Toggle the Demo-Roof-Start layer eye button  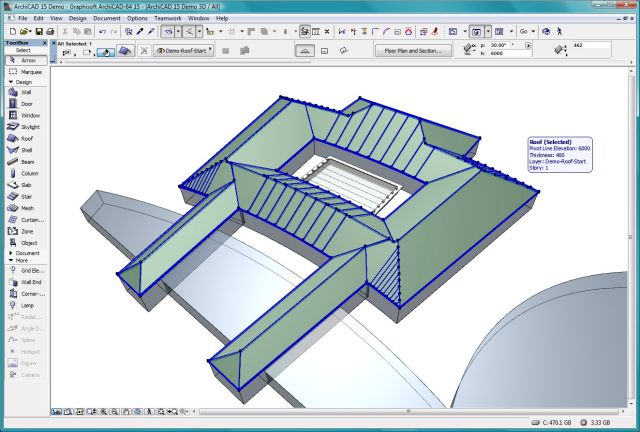(183, 51)
